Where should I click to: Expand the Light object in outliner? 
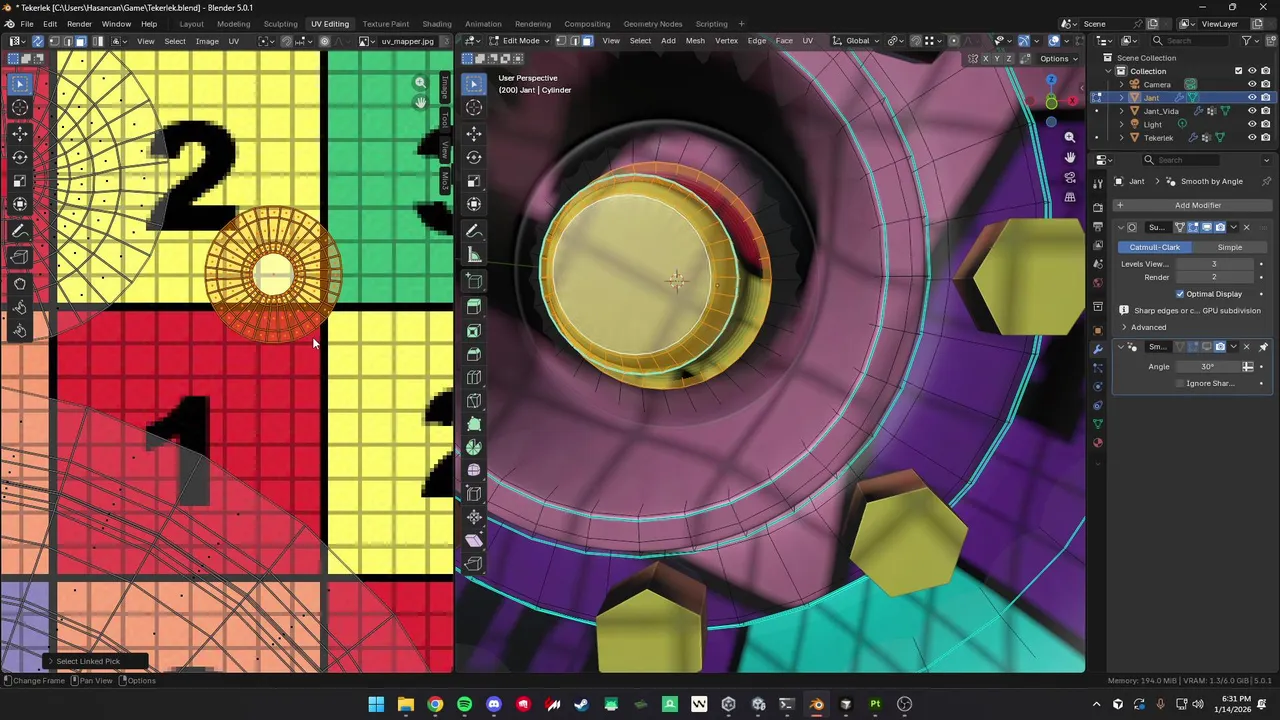[1121, 124]
